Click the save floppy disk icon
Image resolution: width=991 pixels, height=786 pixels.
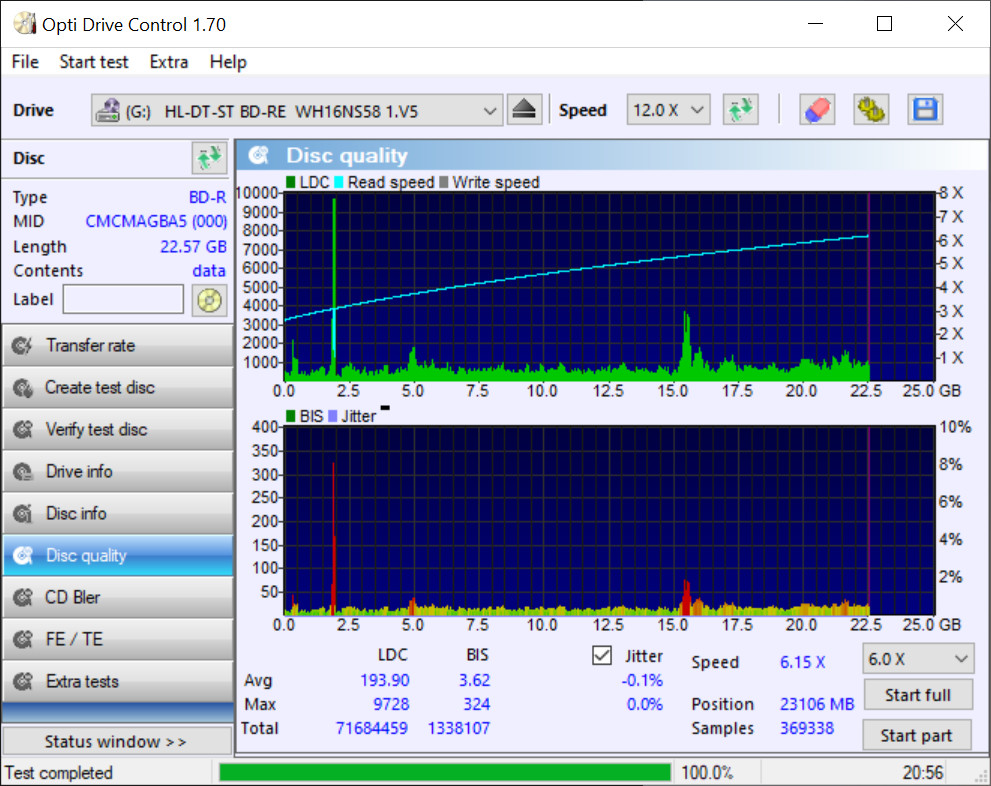(x=925, y=110)
